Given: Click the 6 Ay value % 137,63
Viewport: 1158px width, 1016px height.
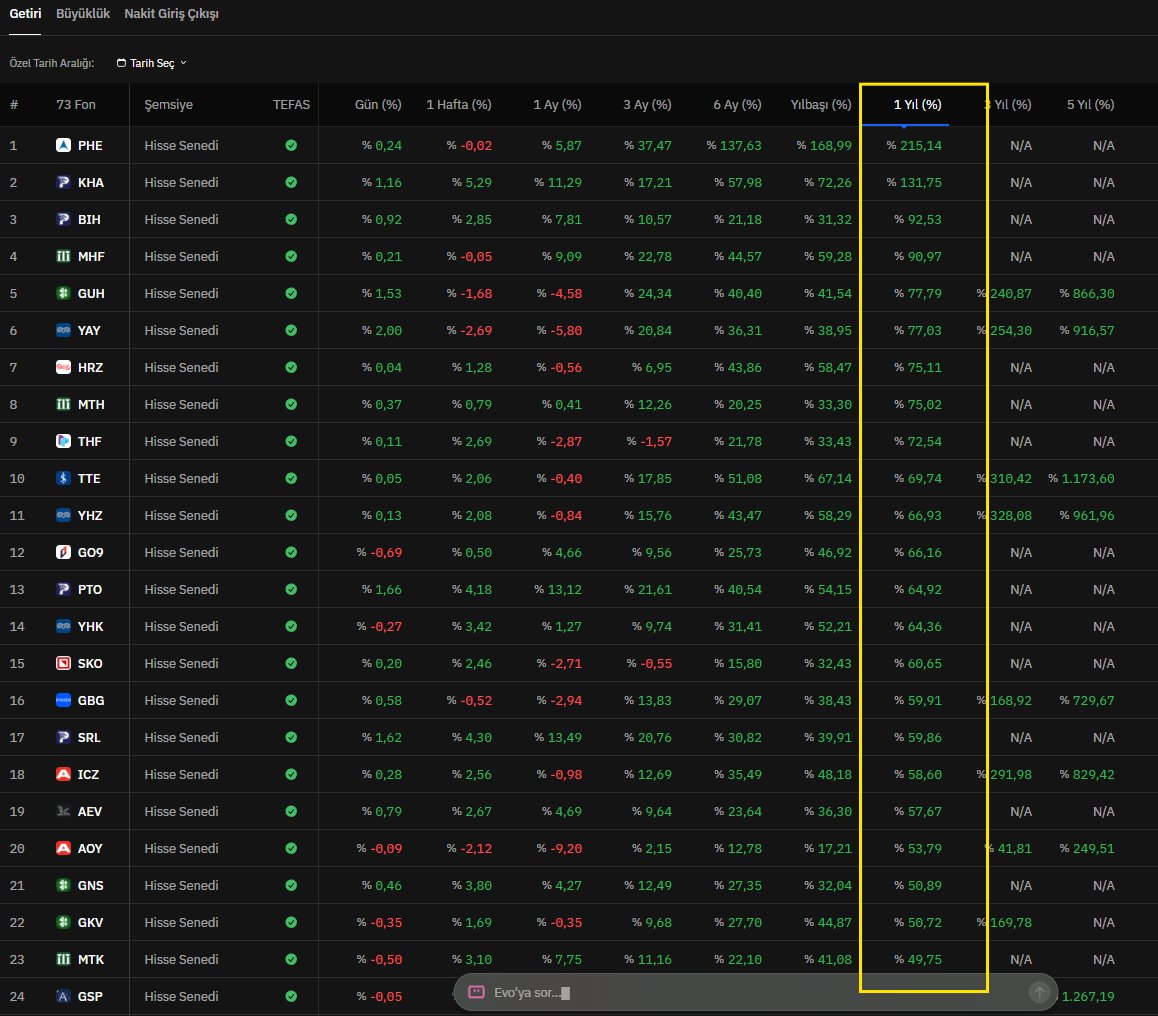Looking at the screenshot, I should pyautogui.click(x=734, y=145).
